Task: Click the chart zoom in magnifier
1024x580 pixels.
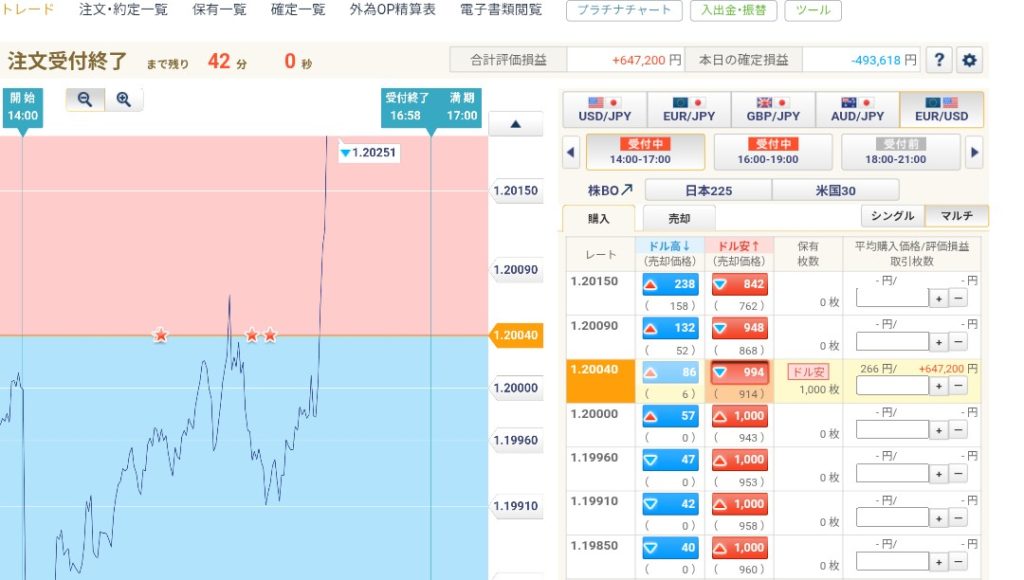Action: click(x=124, y=99)
